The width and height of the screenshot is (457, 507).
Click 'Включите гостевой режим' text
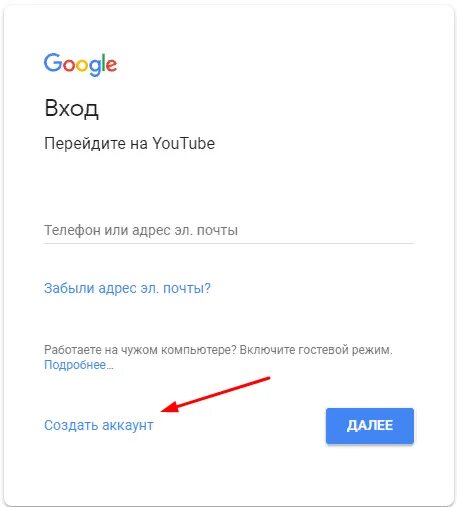316,350
